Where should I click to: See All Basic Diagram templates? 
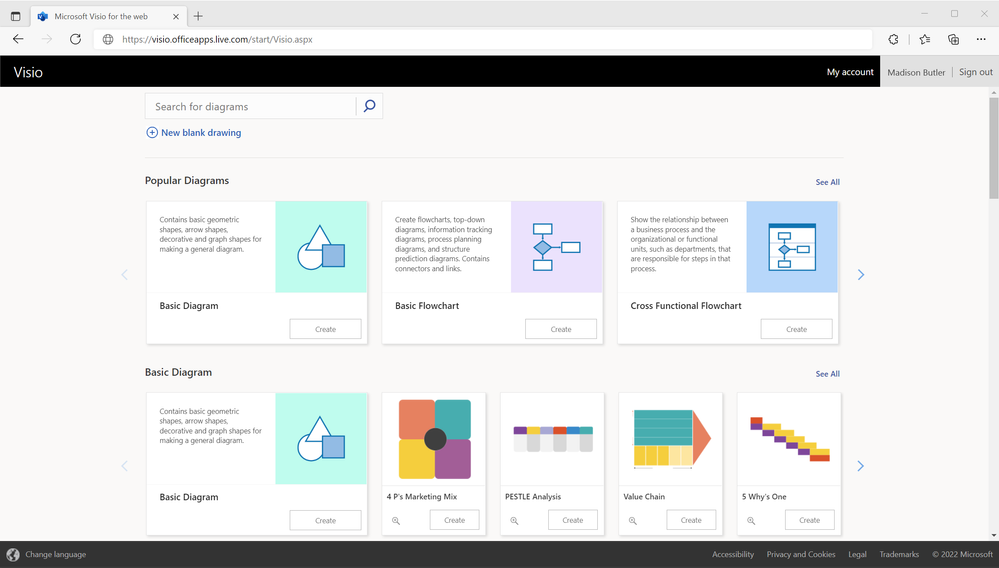click(x=828, y=374)
